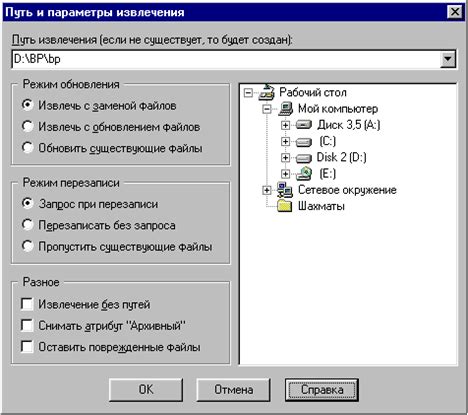Click the Отмена cancel button
Screen dimensions: 468x415
tap(233, 389)
